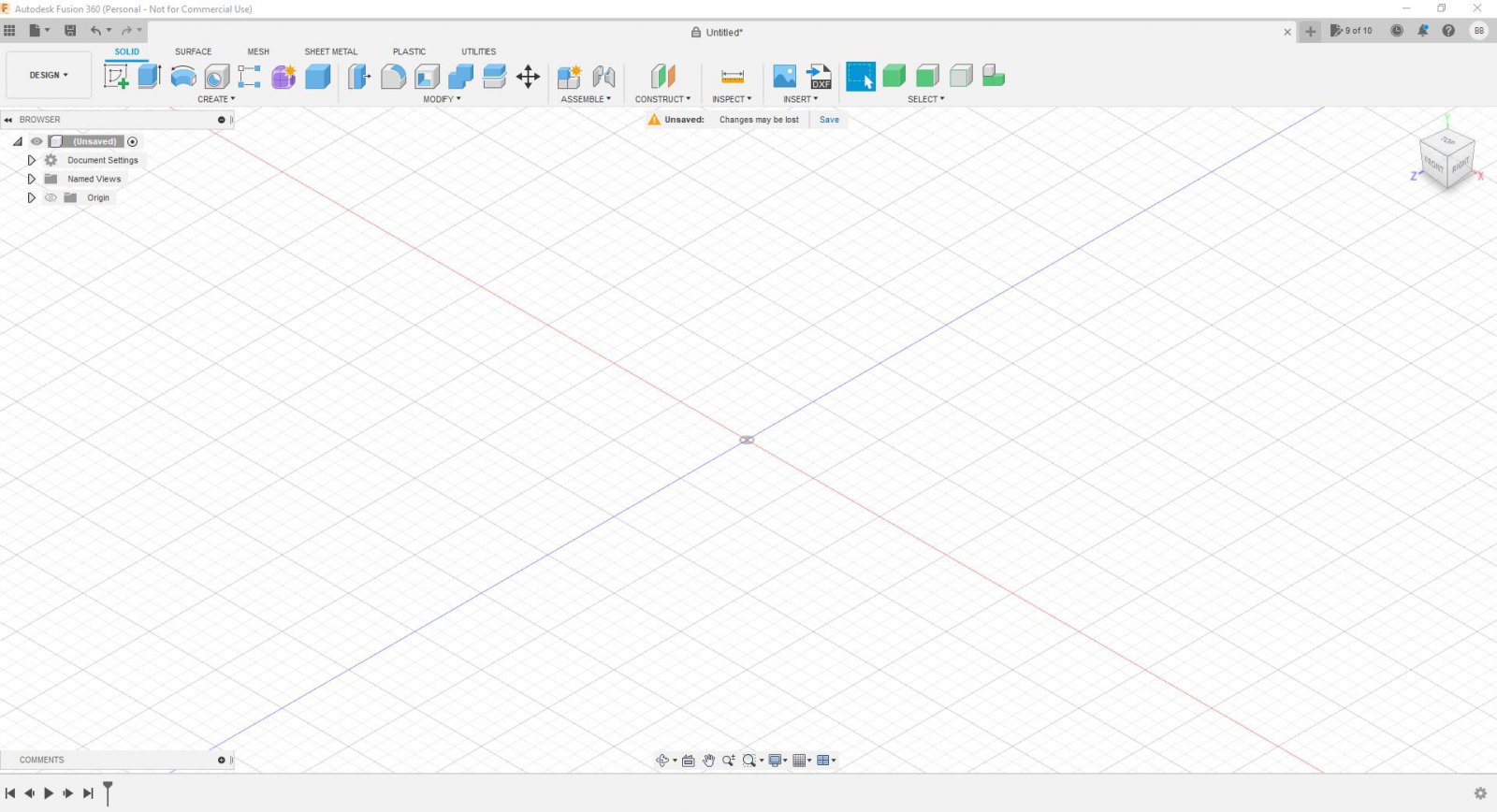
Task: Click the Undo arrow
Action: point(95,31)
